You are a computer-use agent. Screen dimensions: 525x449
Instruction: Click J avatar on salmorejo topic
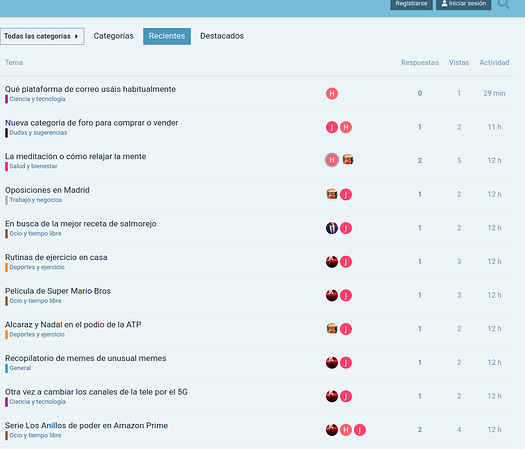tap(346, 228)
